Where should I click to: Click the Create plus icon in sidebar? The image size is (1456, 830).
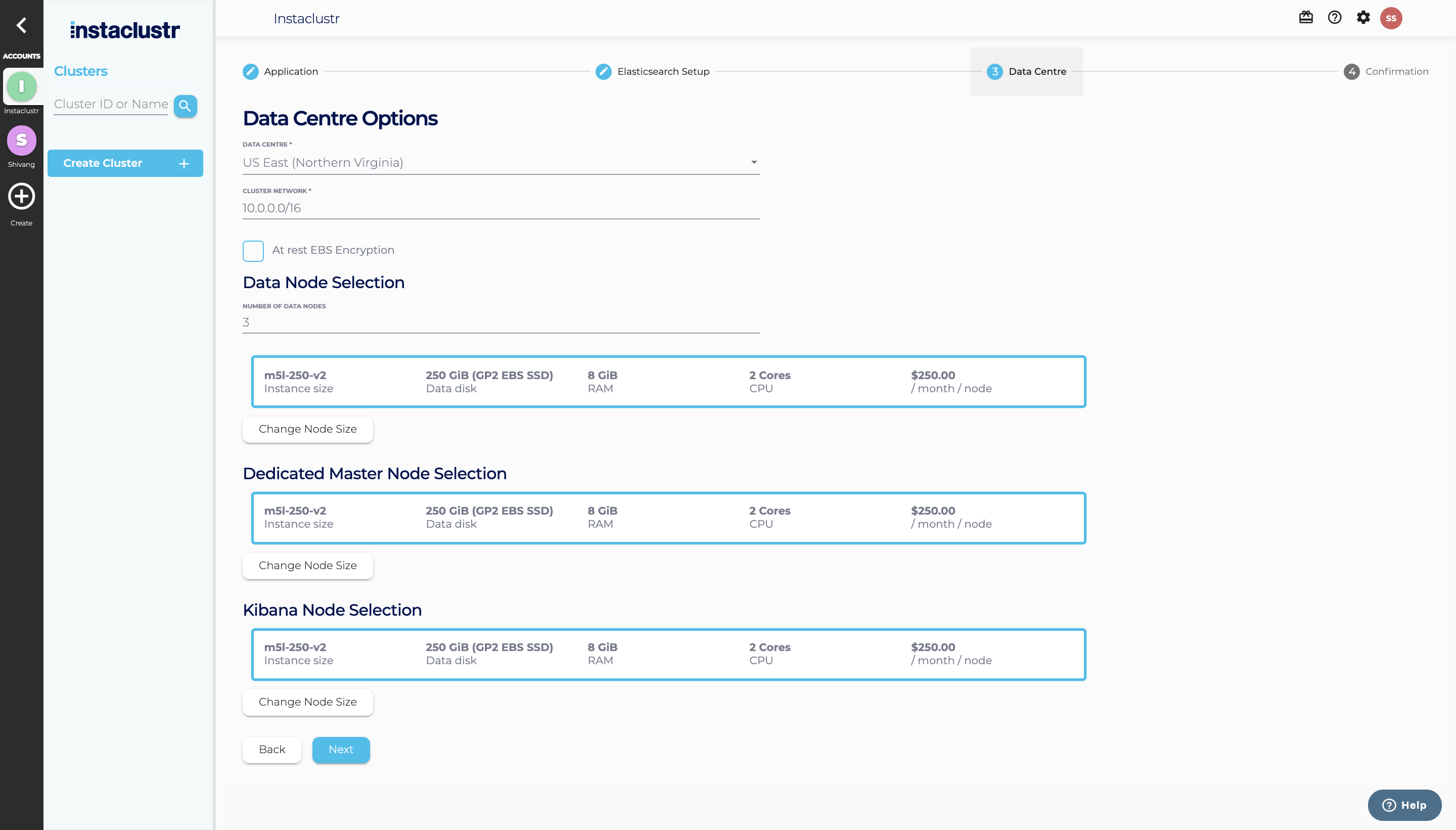pyautogui.click(x=21, y=197)
